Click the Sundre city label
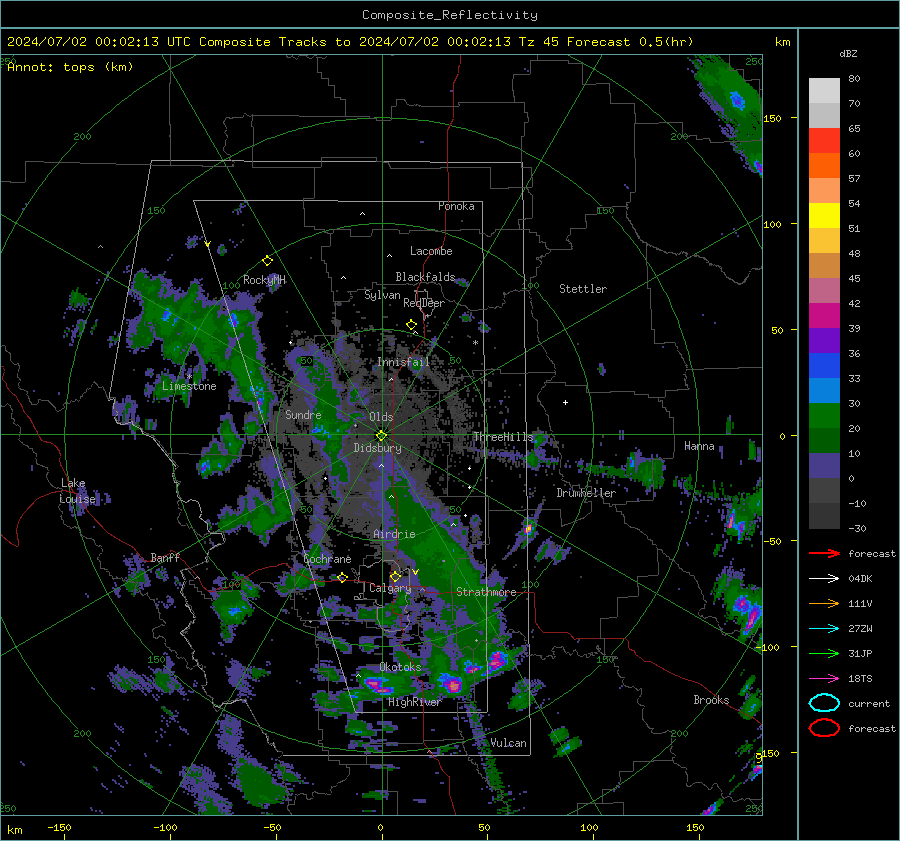 (x=303, y=415)
